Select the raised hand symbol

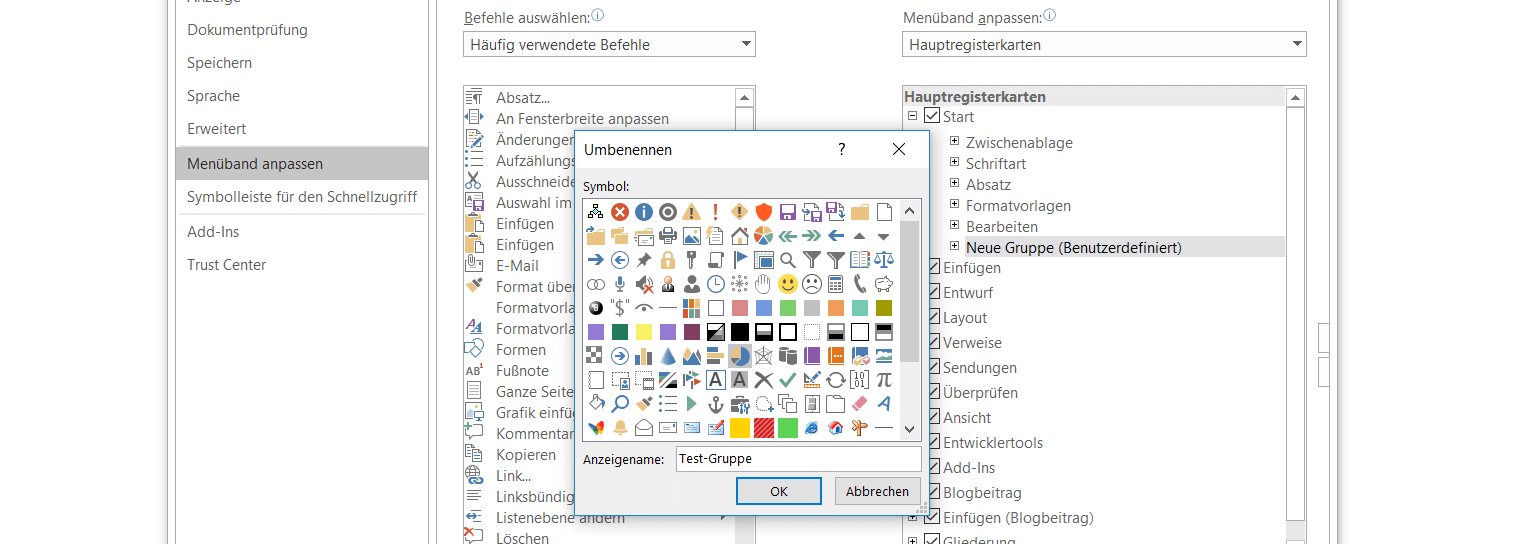(764, 284)
